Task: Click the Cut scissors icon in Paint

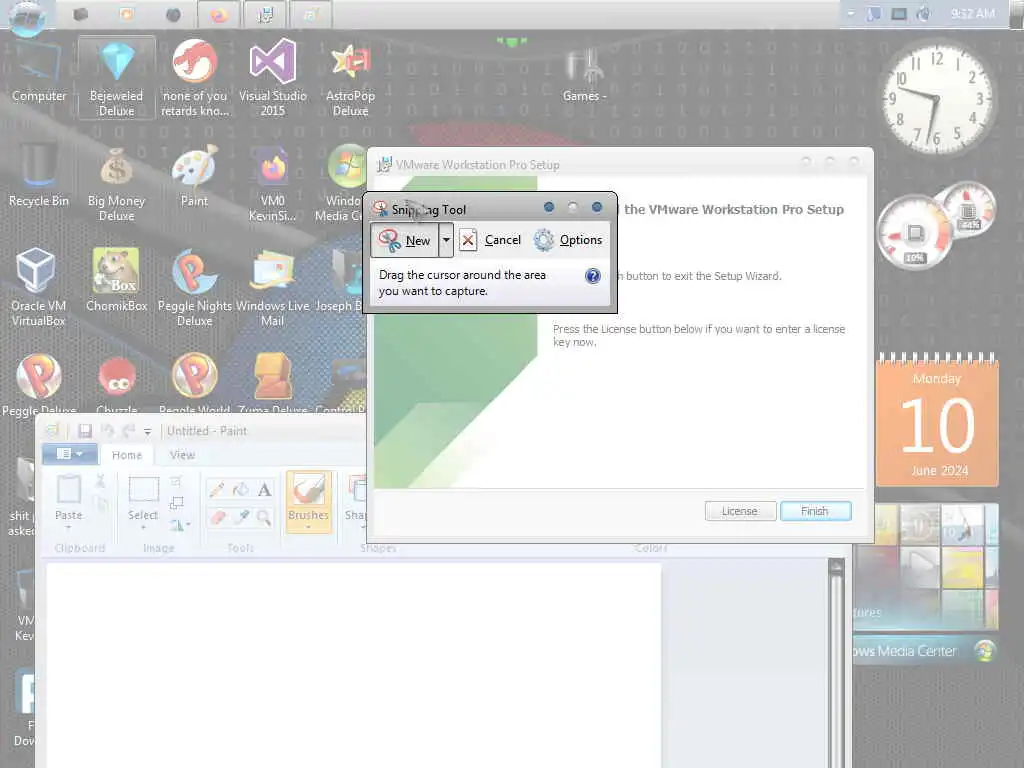Action: (101, 482)
